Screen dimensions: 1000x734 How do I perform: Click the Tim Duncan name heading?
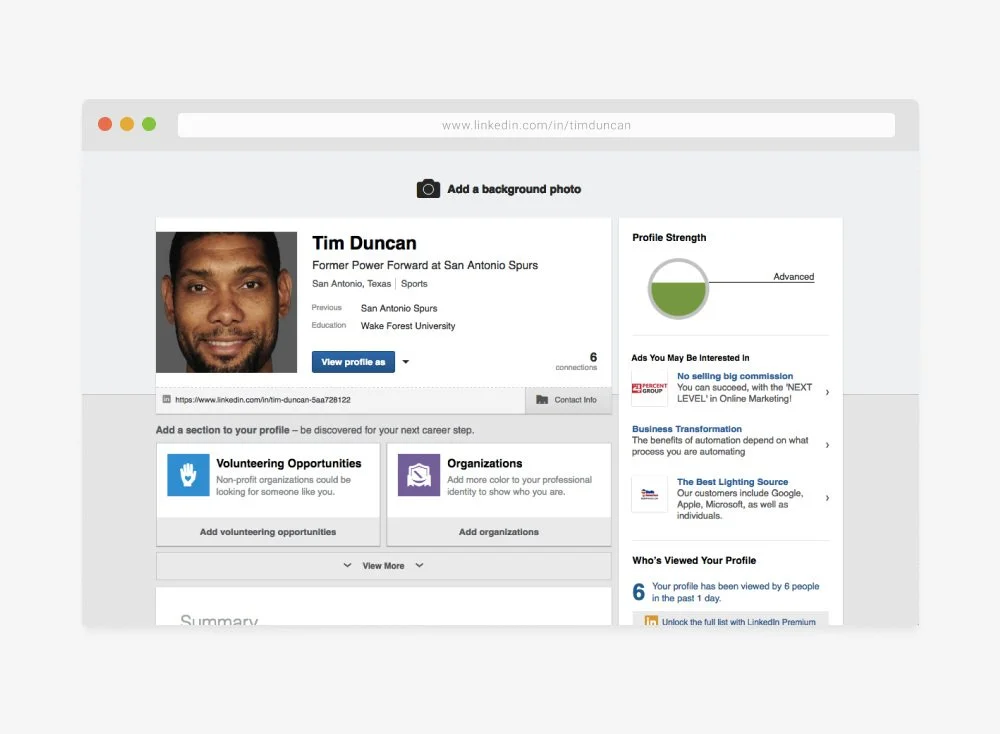(x=364, y=243)
